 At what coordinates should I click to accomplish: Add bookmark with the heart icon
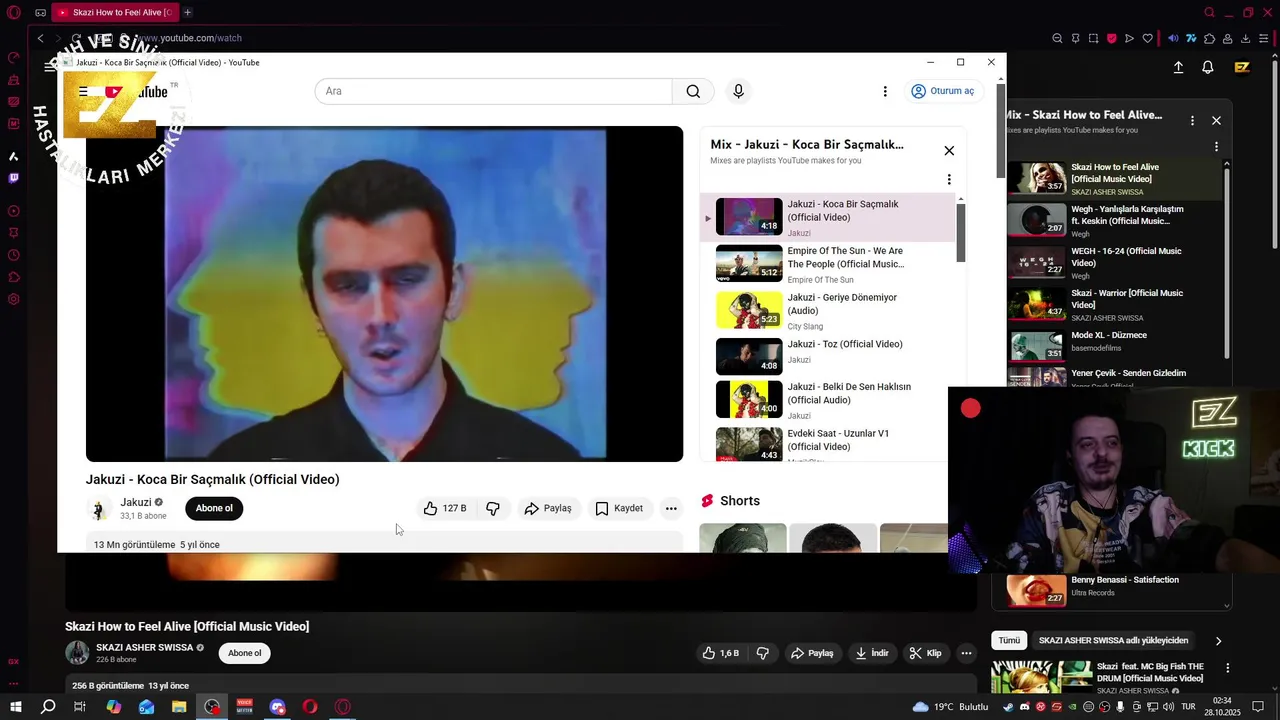point(1147,38)
